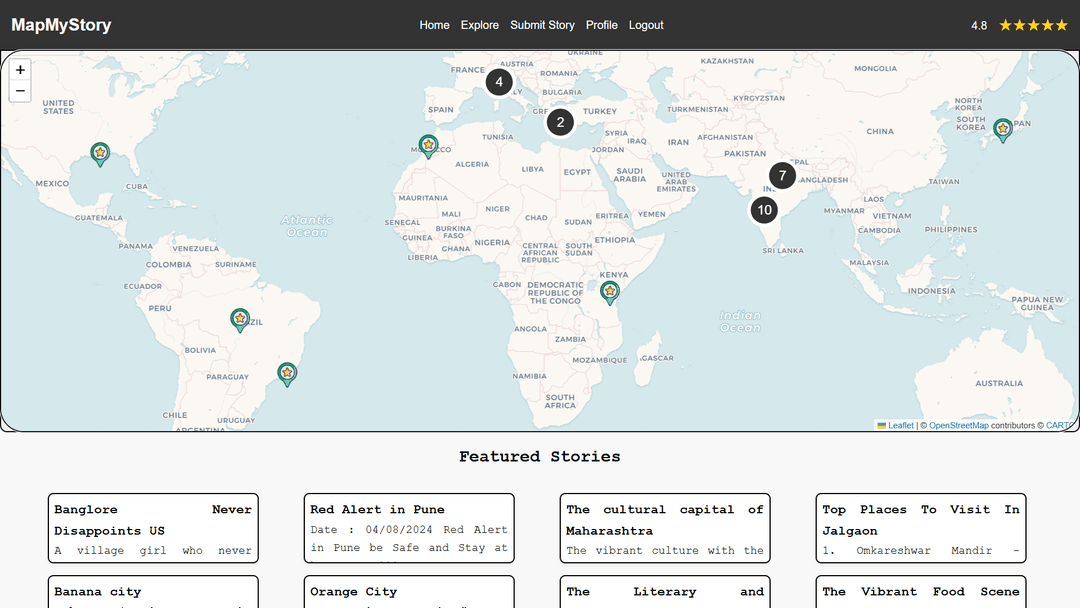Click the story pin marker over Mexico Gulf

100,154
